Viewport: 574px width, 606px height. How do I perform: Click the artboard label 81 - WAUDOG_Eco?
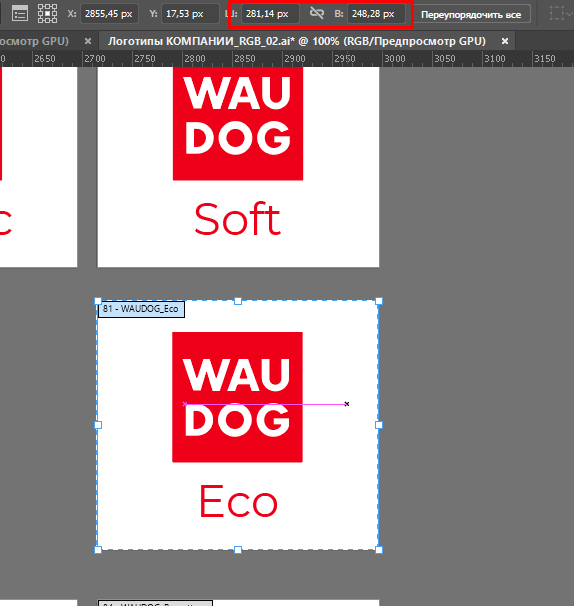pyautogui.click(x=141, y=309)
